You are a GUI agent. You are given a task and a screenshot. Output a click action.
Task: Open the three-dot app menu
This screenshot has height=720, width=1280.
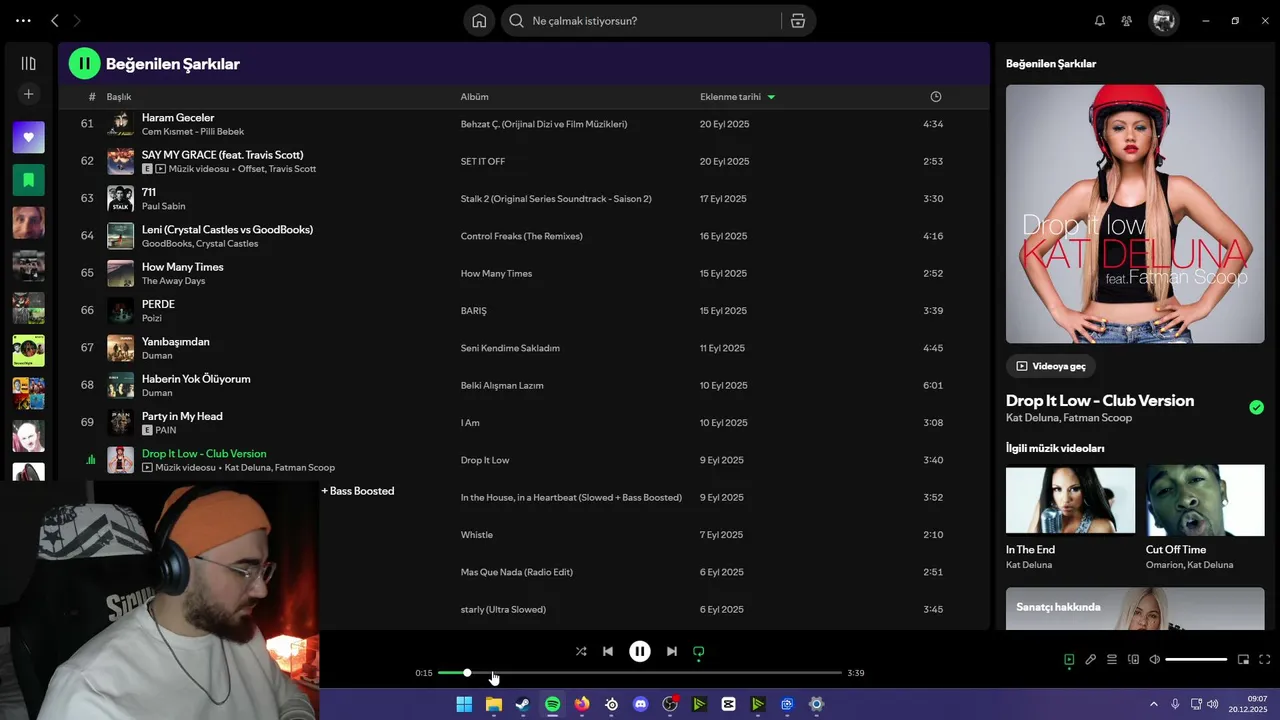coord(23,20)
